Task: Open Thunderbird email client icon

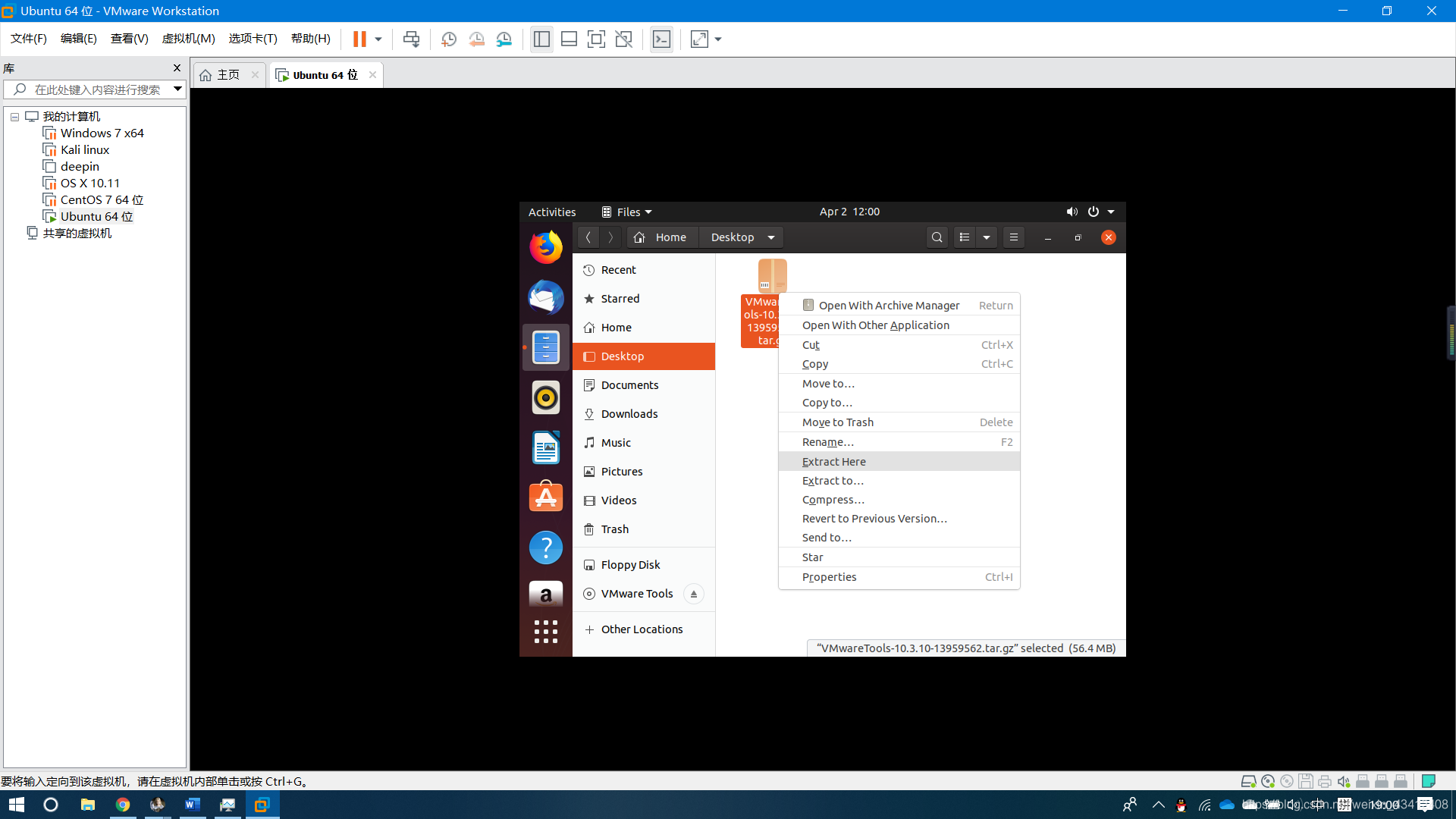Action: pos(546,296)
